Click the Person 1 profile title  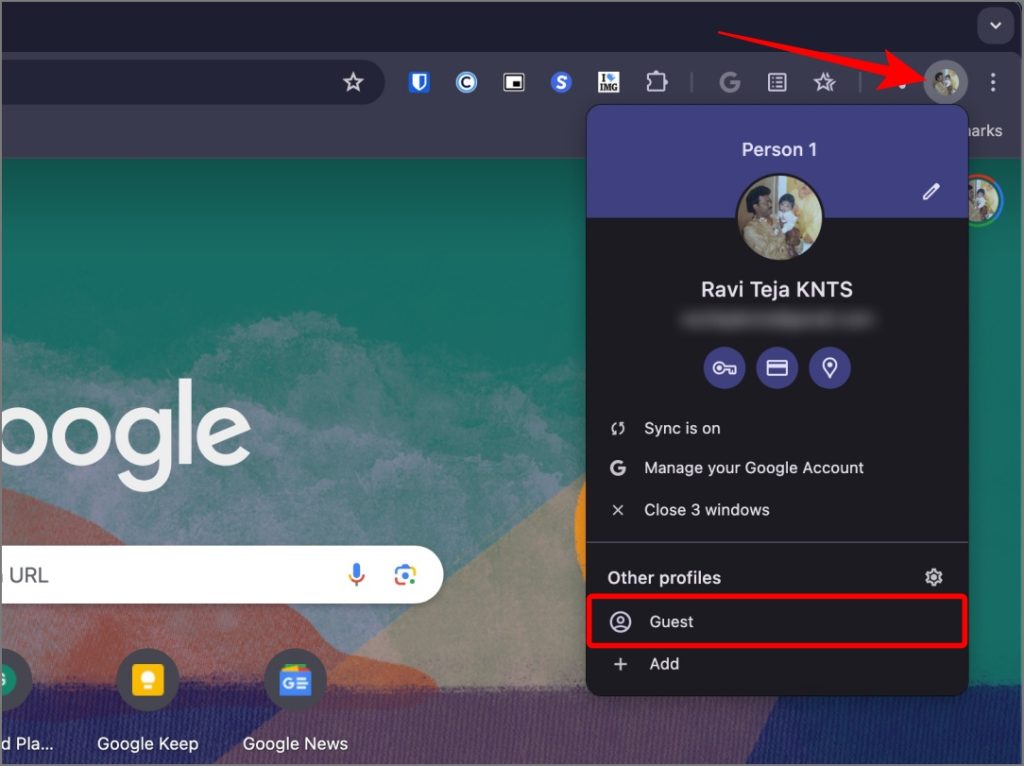779,150
